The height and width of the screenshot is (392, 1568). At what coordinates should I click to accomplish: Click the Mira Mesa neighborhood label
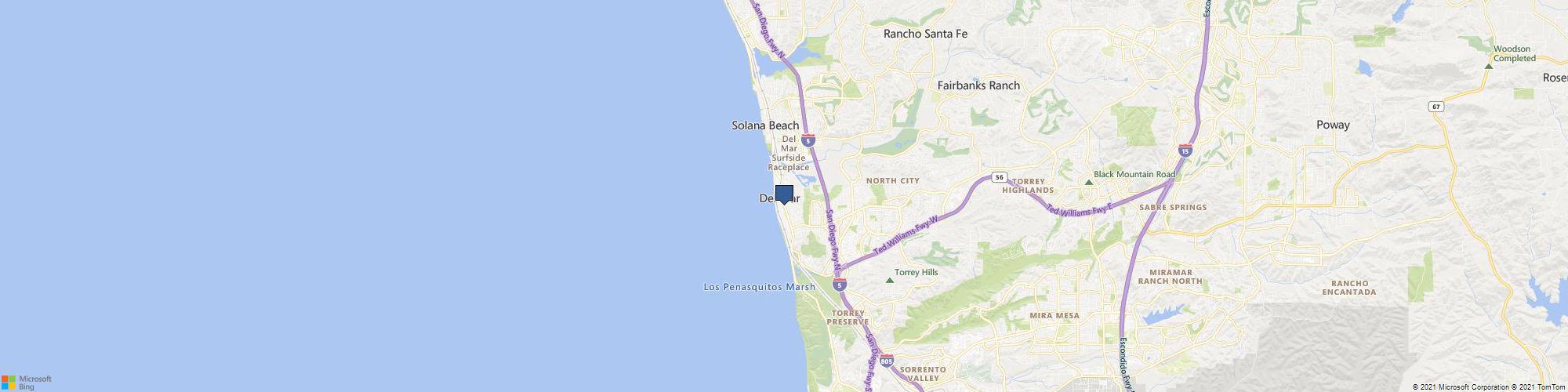pyautogui.click(x=1054, y=316)
